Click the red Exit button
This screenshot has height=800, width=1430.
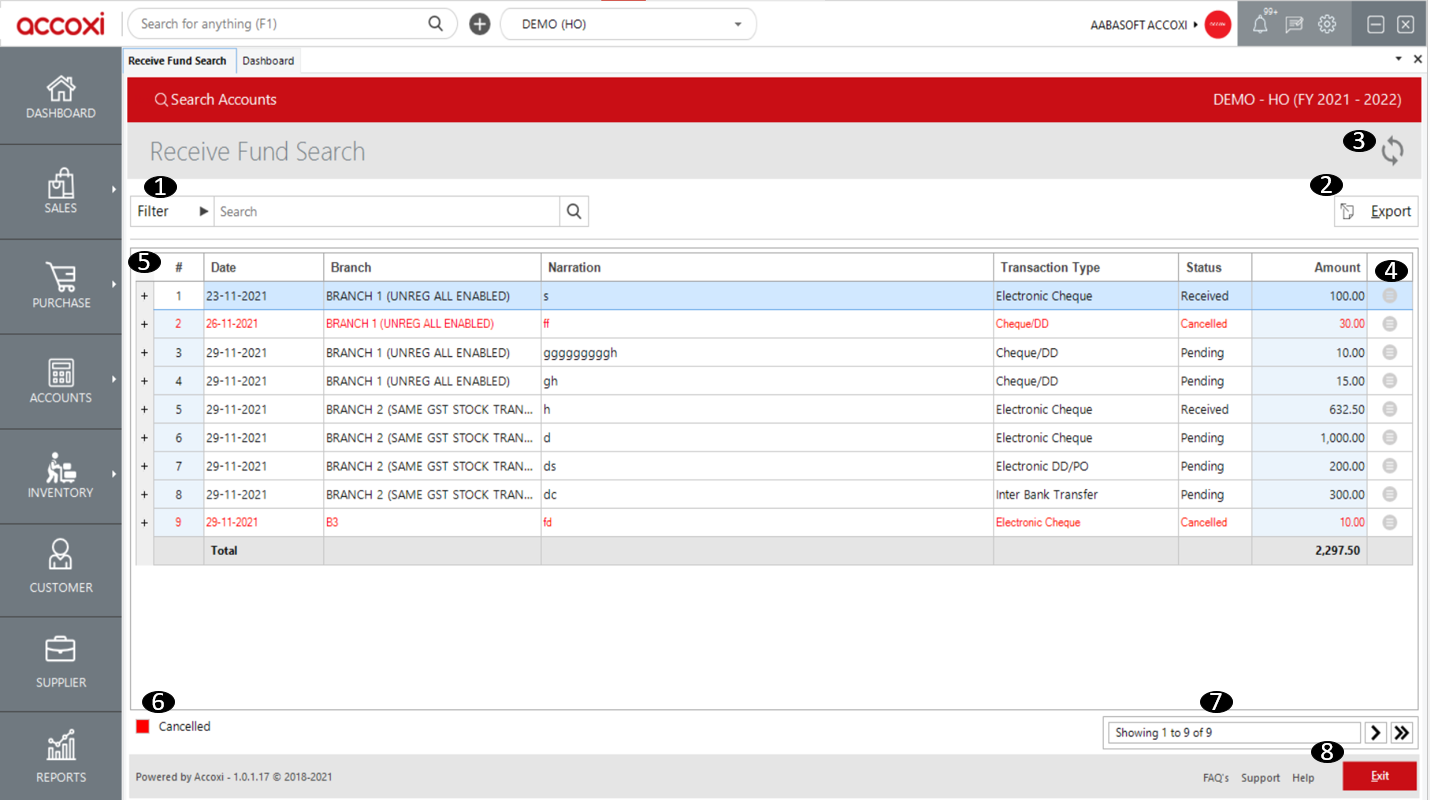tap(1380, 776)
